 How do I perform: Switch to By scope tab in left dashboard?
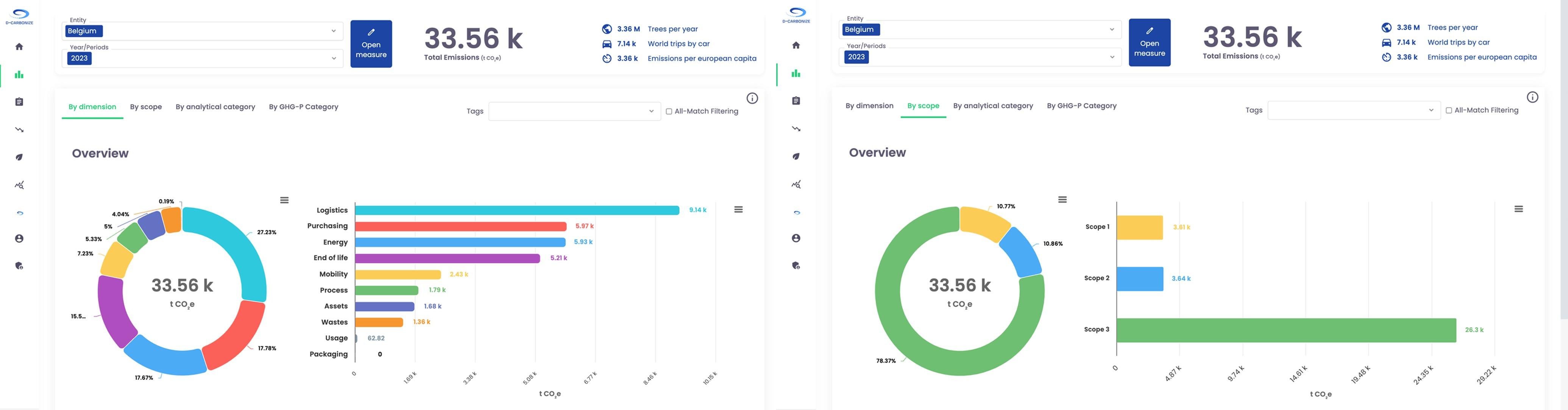[145, 106]
